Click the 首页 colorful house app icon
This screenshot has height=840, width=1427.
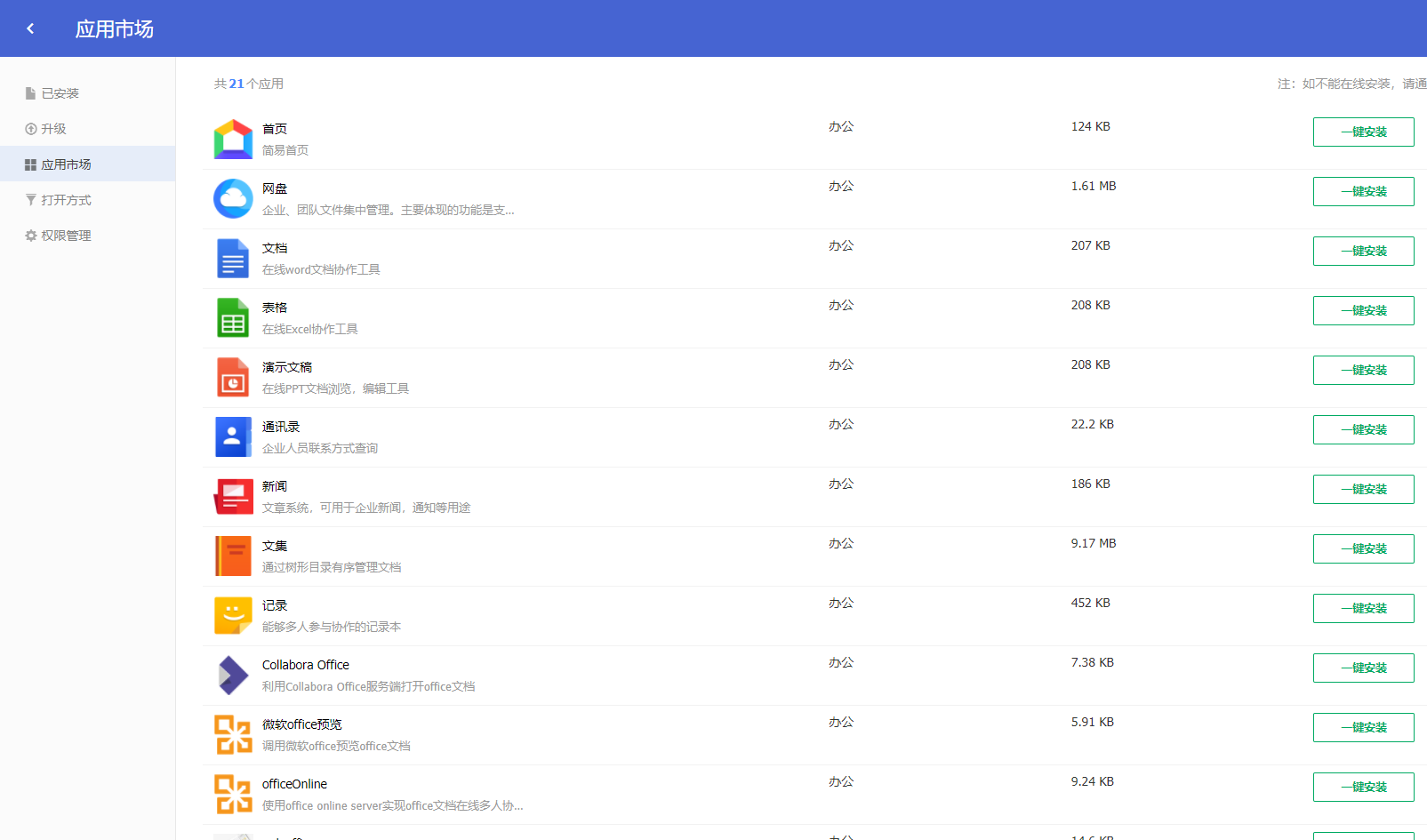pyautogui.click(x=233, y=140)
